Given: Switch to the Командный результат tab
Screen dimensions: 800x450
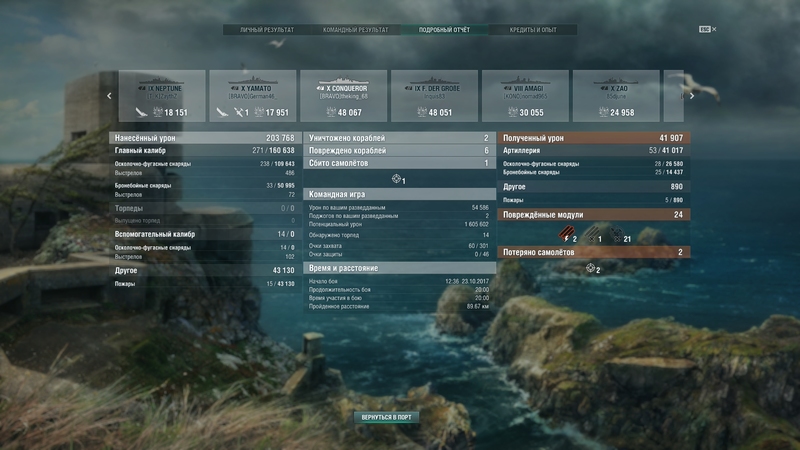Looking at the screenshot, I should [x=356, y=30].
